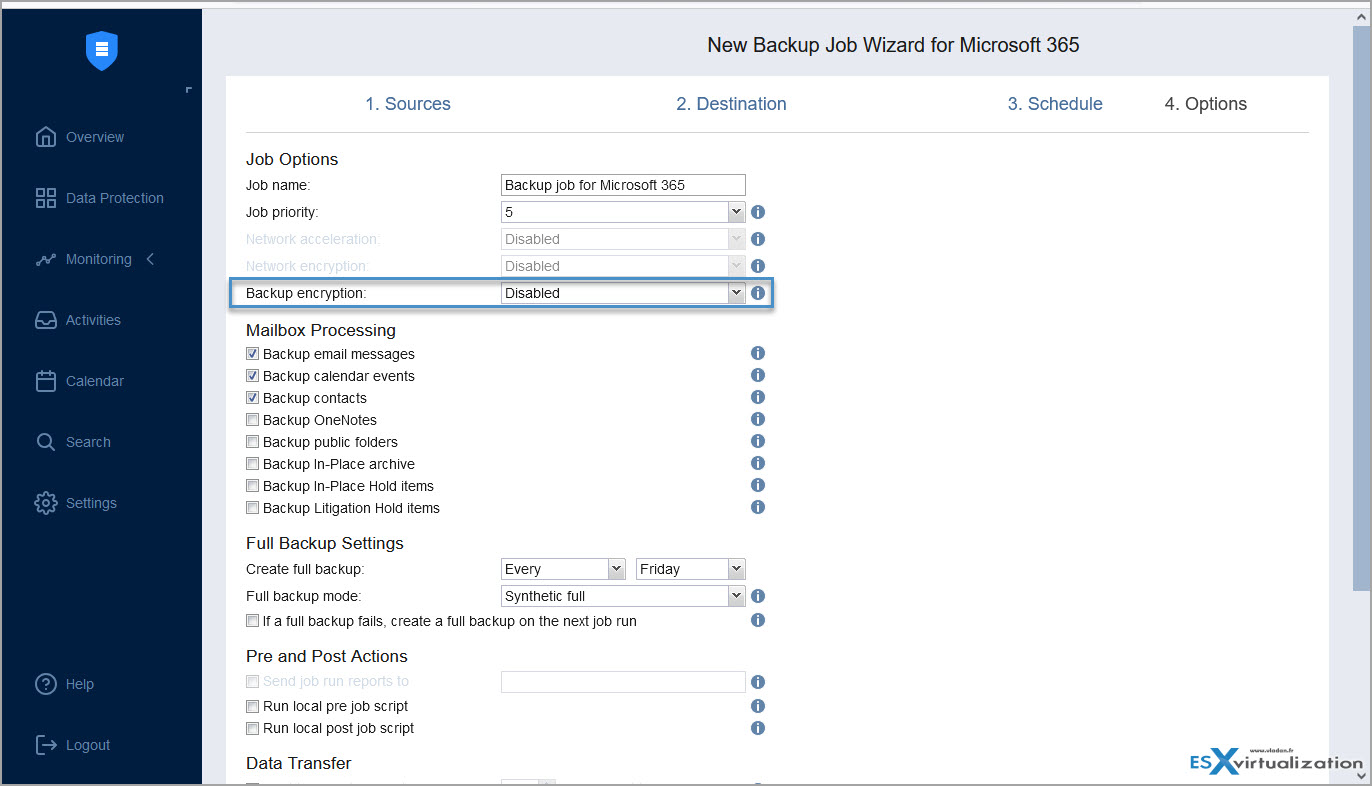Click the Logout label
This screenshot has height=786, width=1372.
coord(88,745)
